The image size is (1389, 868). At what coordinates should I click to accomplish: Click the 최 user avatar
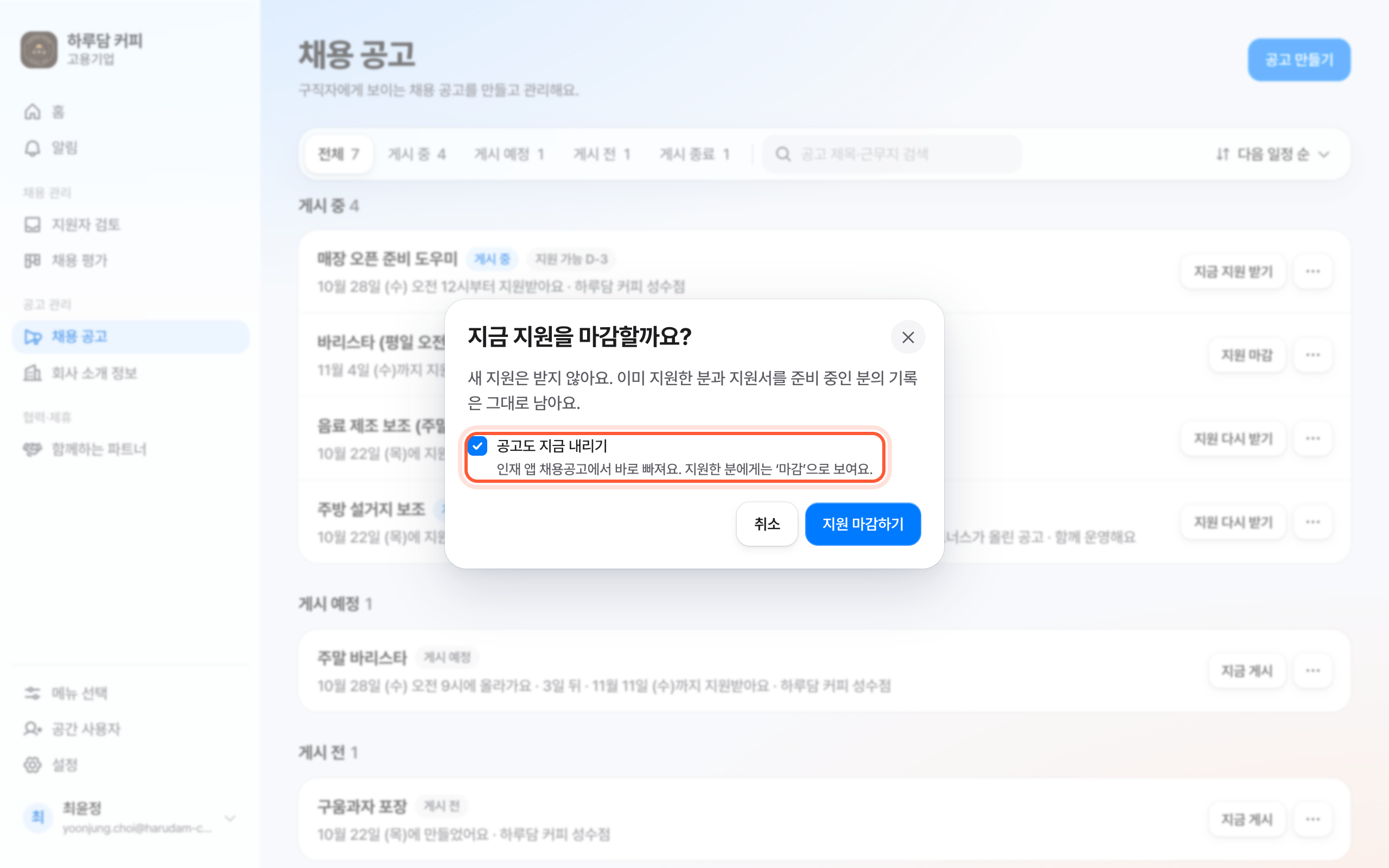point(38,817)
